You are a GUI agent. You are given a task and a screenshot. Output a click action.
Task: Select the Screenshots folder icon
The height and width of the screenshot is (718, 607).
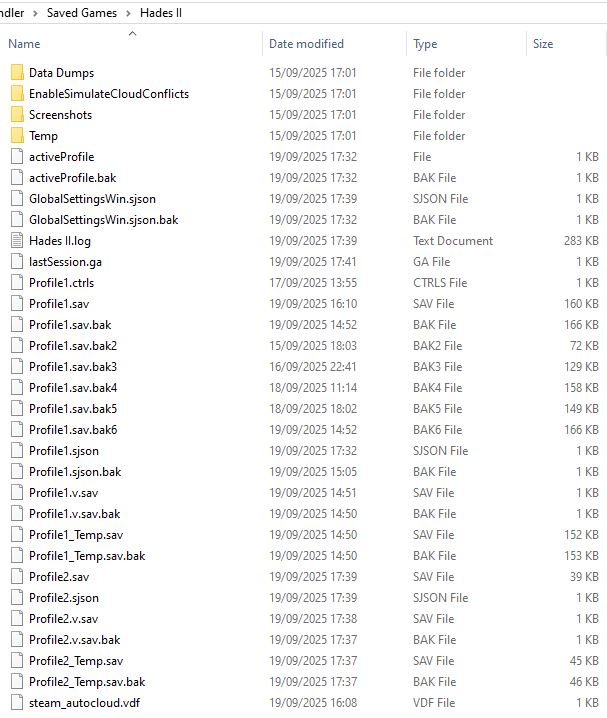tap(17, 114)
